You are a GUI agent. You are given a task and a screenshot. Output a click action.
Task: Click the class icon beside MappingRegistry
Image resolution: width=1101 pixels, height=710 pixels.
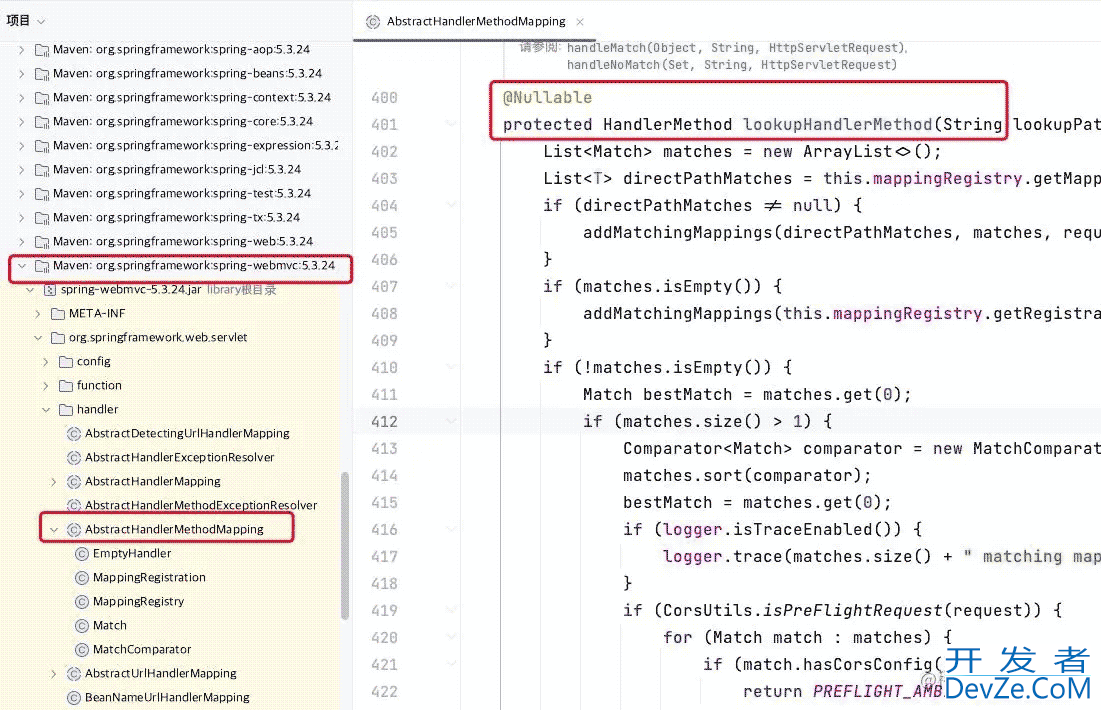pos(82,602)
